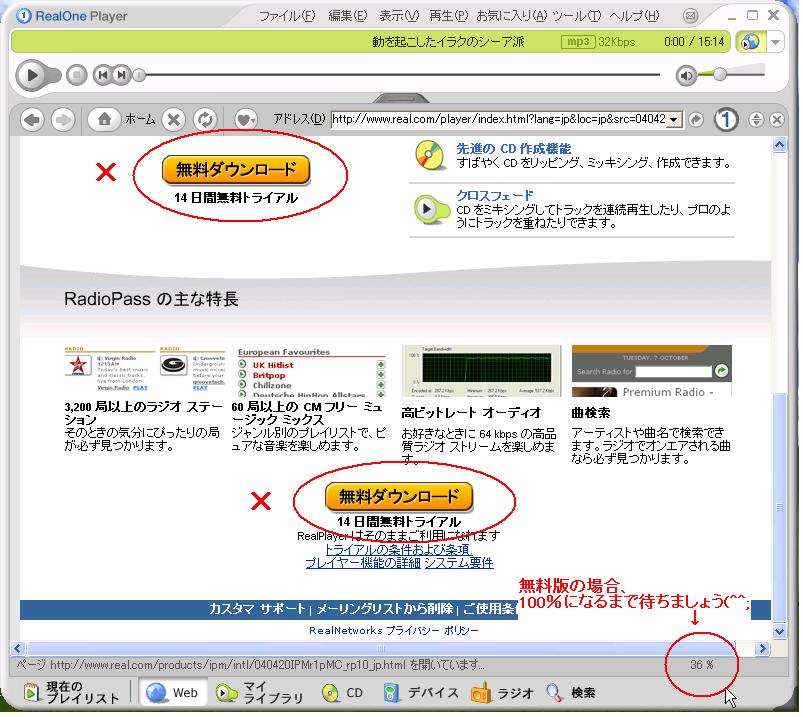Click the lower 無料ダウンロード button
This screenshot has height=717, width=803.
[399, 496]
